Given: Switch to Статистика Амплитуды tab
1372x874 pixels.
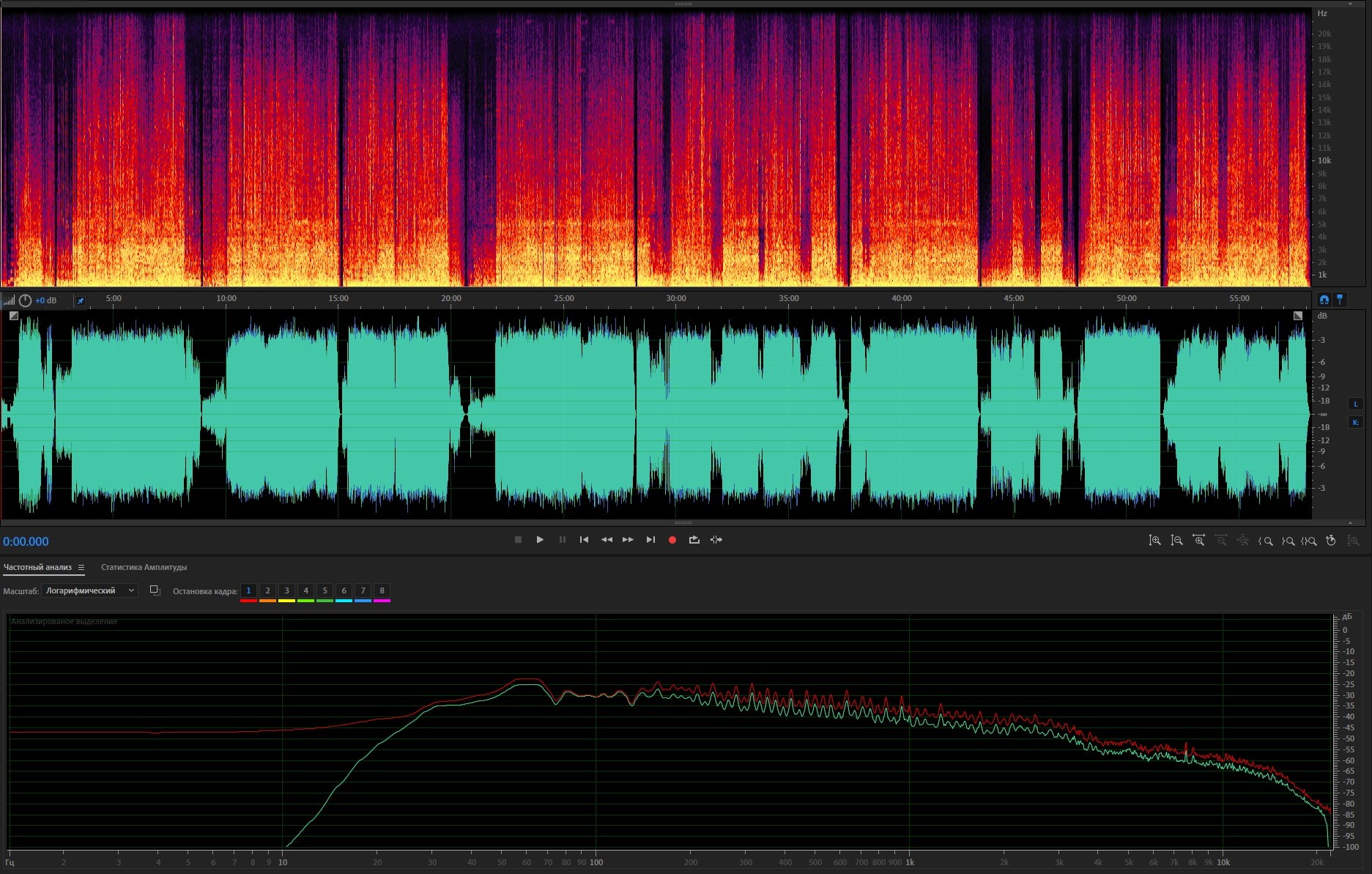Looking at the screenshot, I should coord(144,568).
